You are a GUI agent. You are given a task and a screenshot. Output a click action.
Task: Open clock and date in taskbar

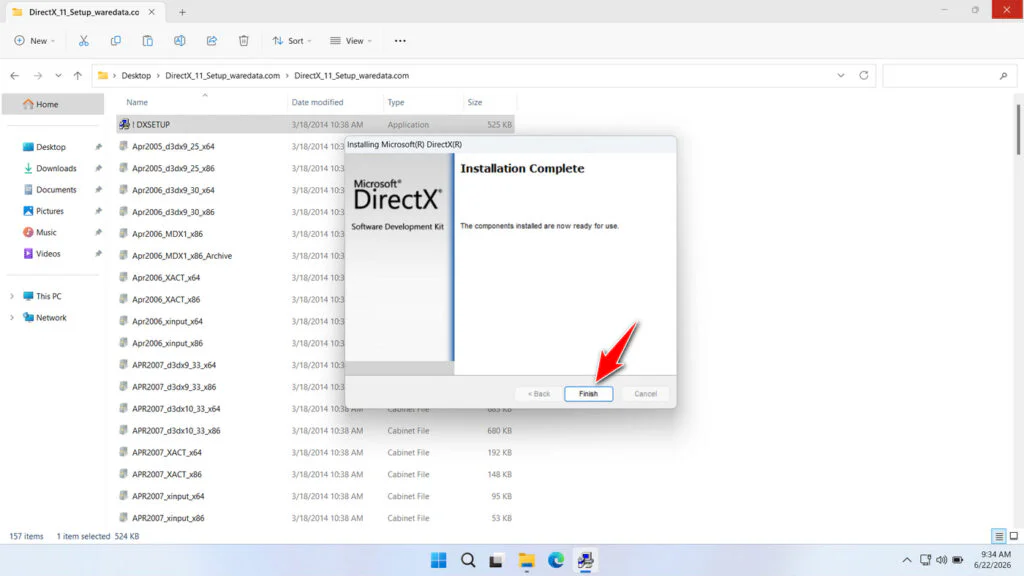[x=992, y=560]
